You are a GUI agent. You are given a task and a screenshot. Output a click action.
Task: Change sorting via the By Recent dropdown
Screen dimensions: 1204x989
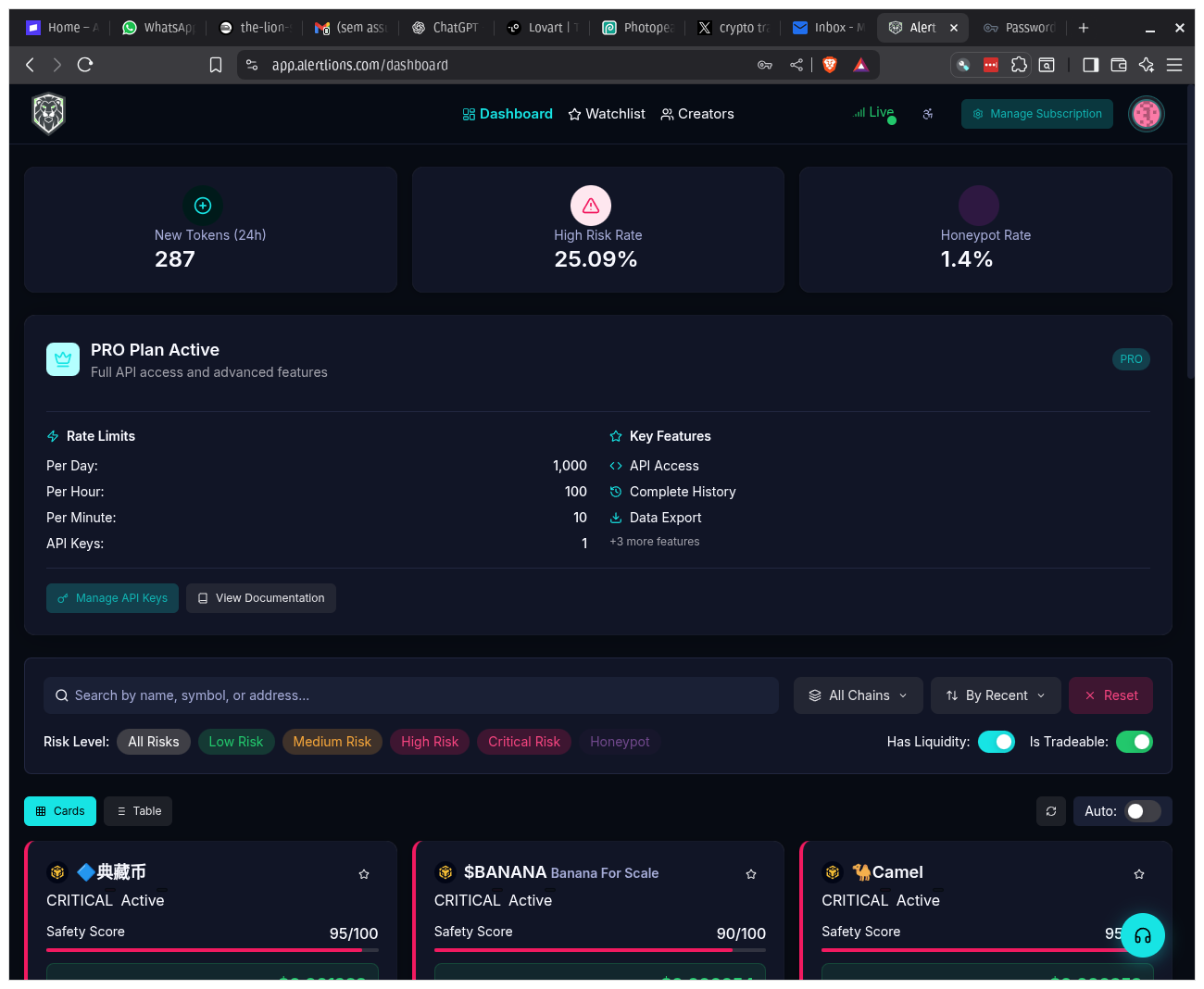coord(996,695)
